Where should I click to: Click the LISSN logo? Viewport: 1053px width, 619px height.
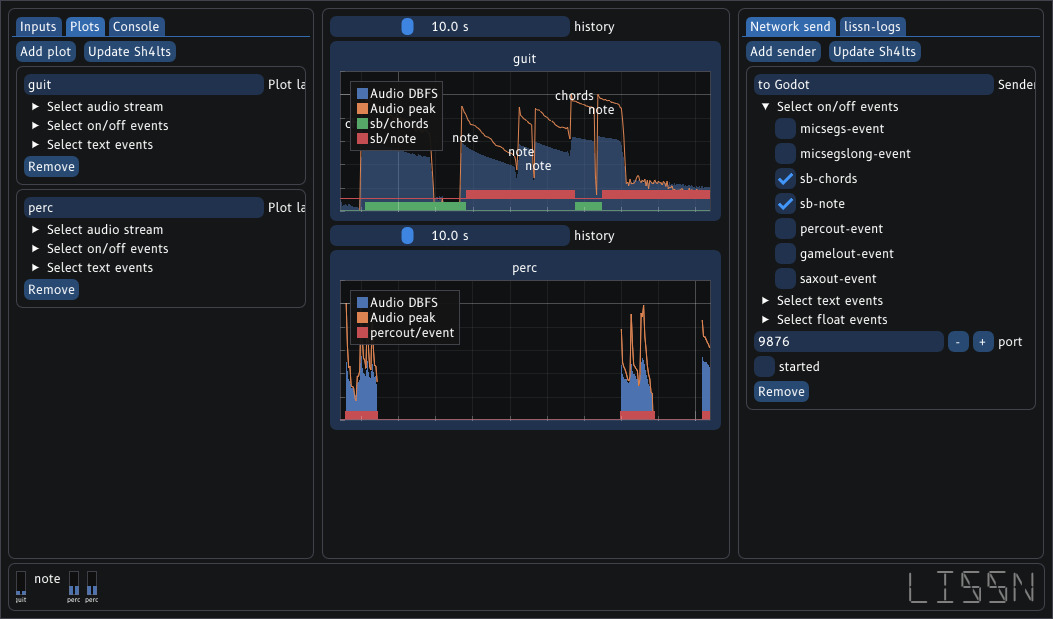point(971,588)
